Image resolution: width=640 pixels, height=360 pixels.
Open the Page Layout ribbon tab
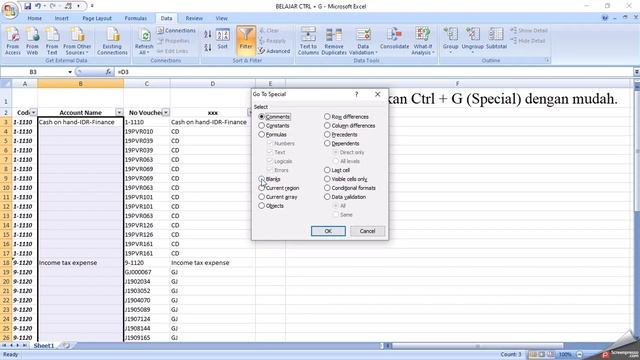[97, 18]
